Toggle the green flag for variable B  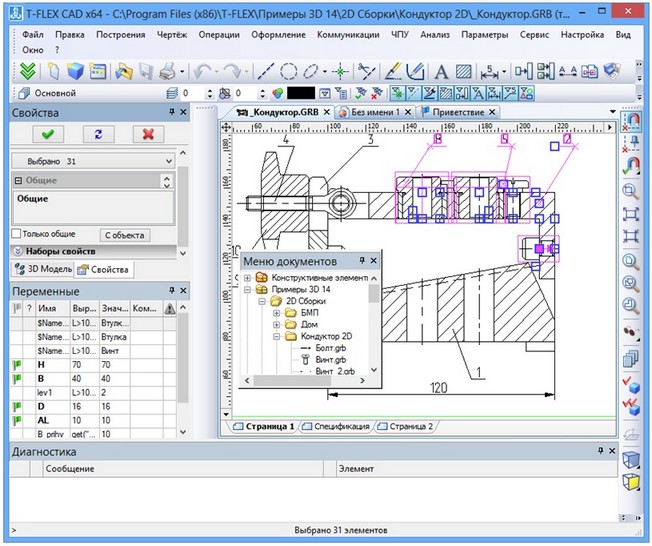tap(17, 379)
